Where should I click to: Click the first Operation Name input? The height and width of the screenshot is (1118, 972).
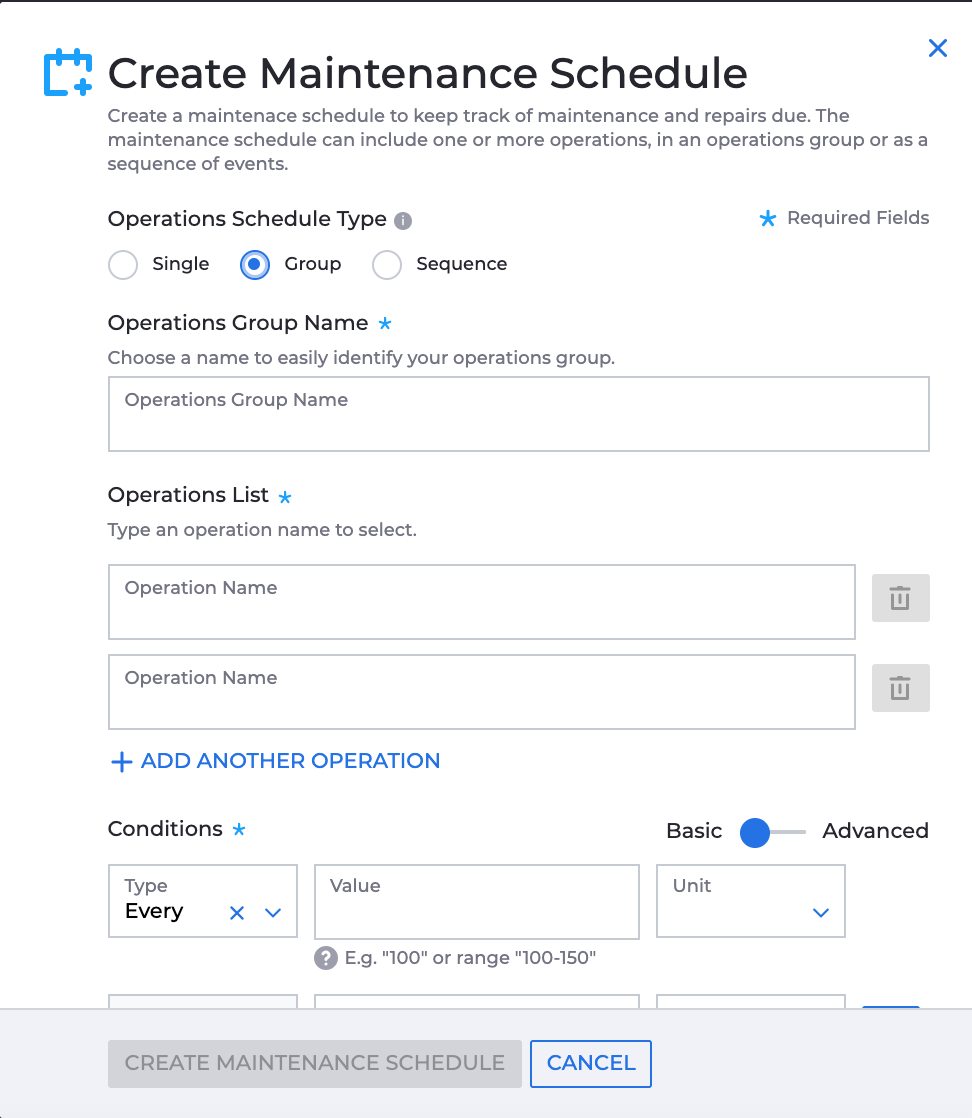[x=481, y=602]
